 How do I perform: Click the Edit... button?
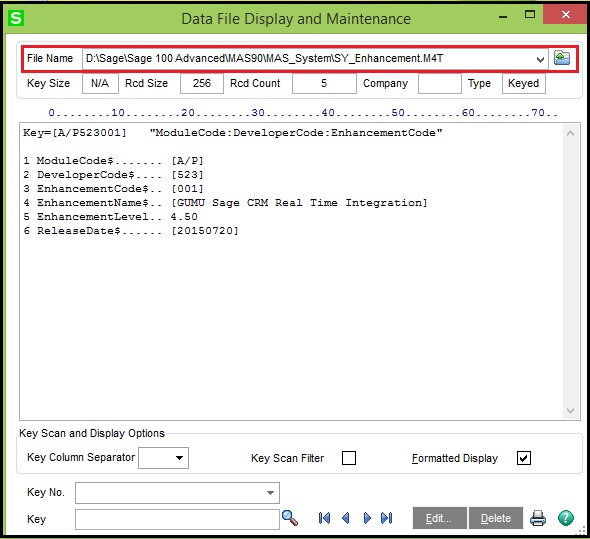coord(439,518)
